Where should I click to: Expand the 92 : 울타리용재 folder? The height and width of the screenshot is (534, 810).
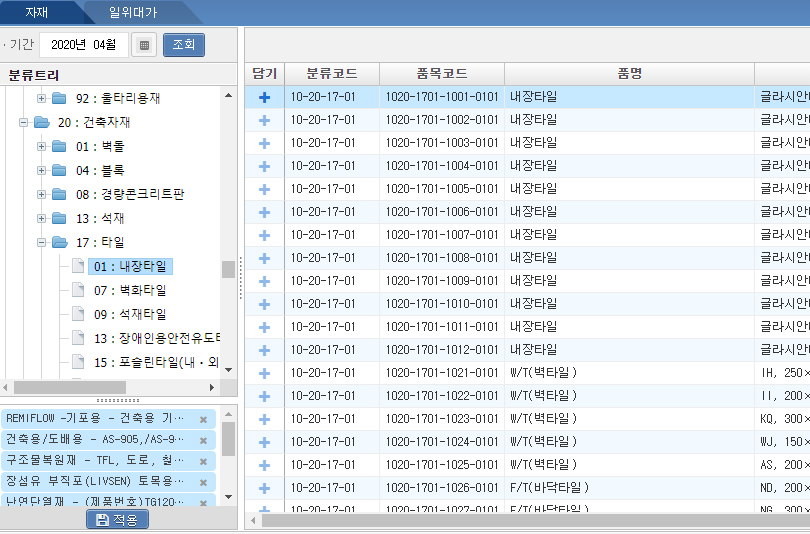[41, 98]
